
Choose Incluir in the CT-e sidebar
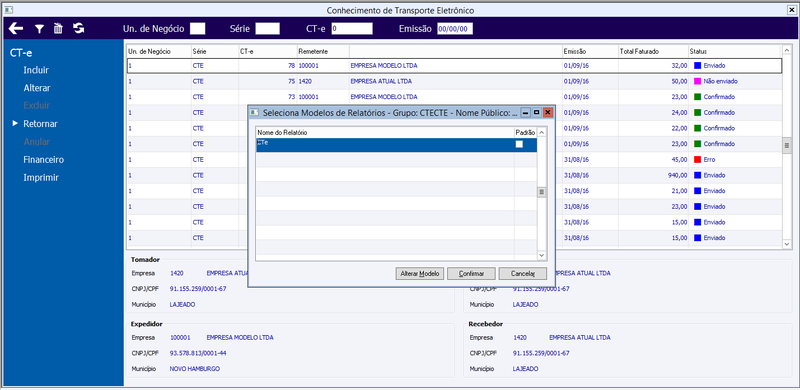click(36, 70)
